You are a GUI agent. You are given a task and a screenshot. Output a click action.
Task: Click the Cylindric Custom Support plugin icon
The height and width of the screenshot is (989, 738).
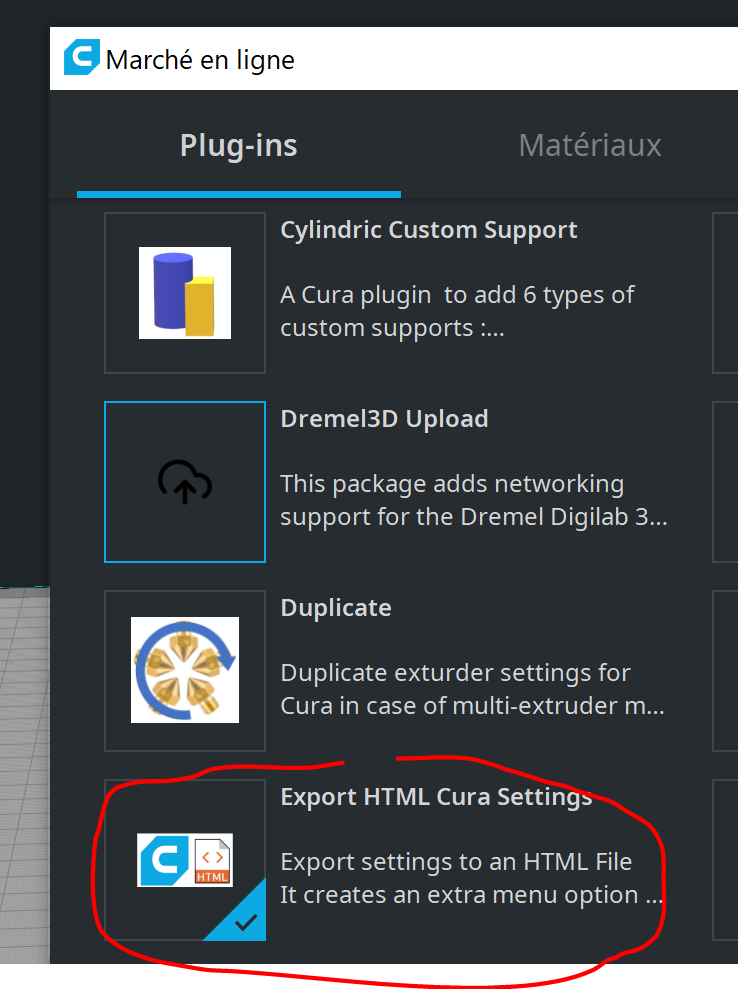tap(185, 292)
